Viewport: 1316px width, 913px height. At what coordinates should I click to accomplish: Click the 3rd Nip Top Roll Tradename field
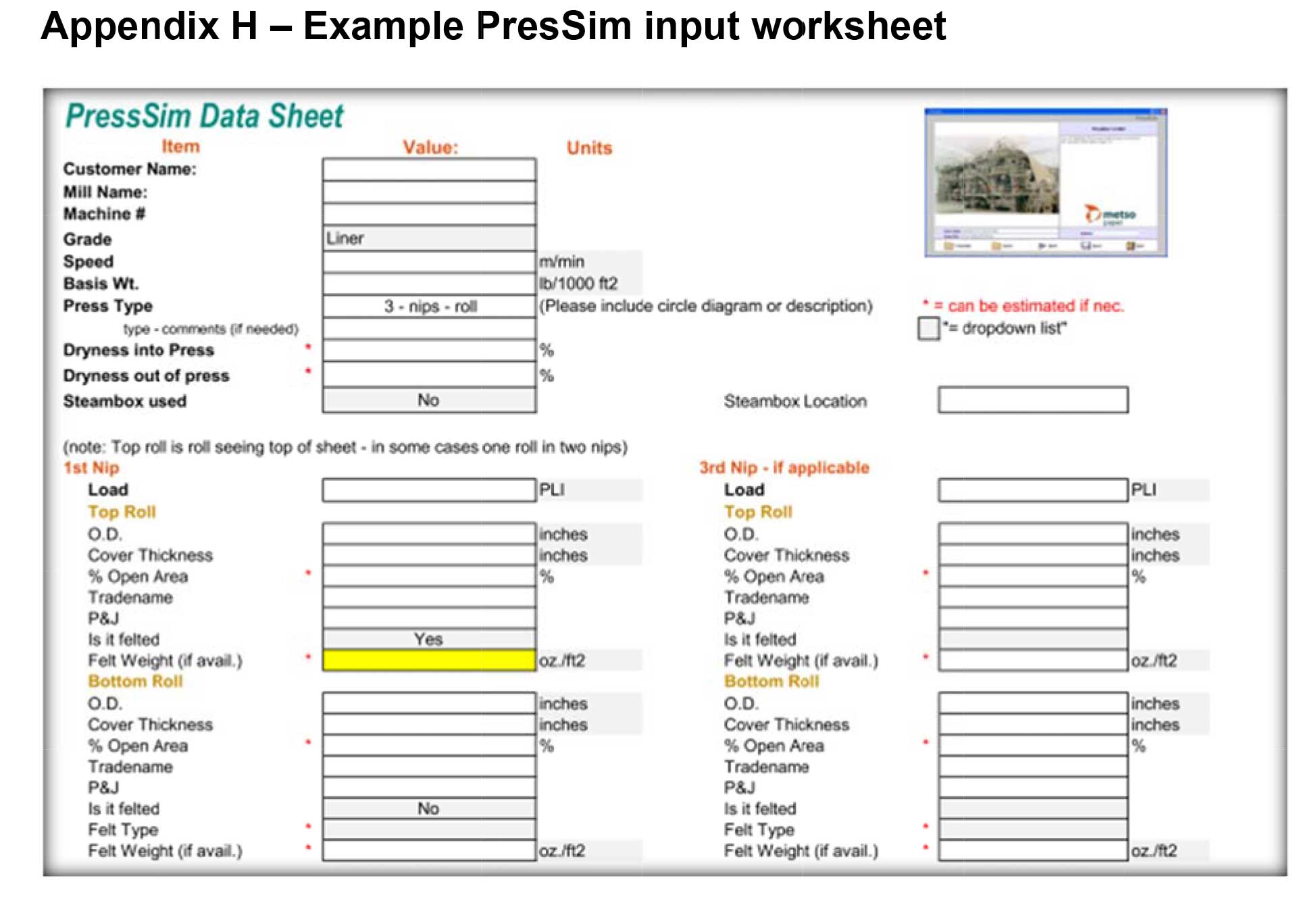(x=1032, y=597)
